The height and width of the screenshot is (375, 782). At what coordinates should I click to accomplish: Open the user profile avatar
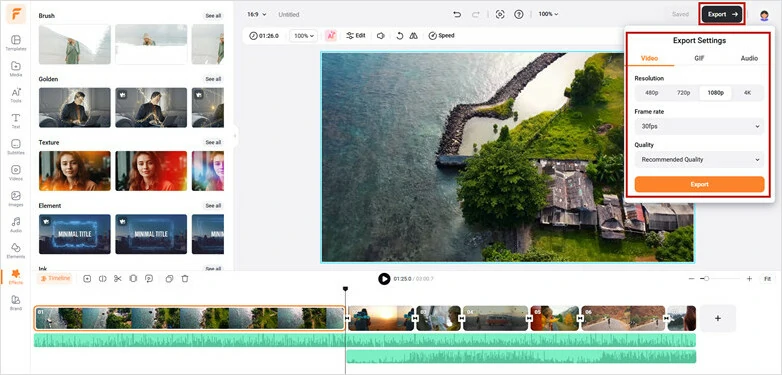pyautogui.click(x=764, y=15)
